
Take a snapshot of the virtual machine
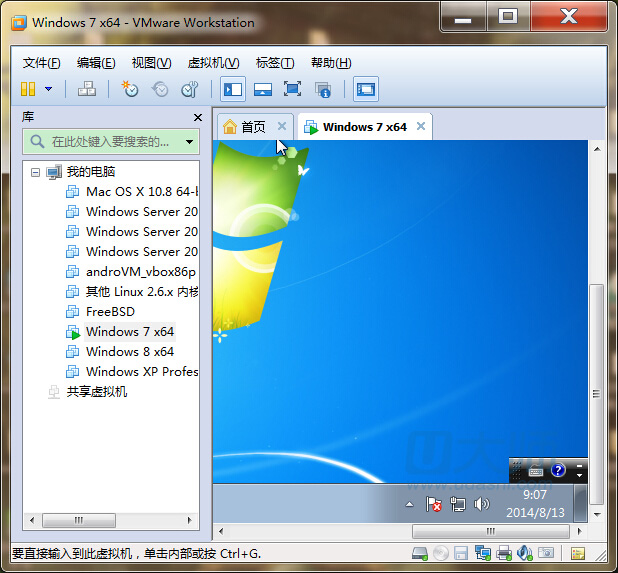(x=130, y=89)
